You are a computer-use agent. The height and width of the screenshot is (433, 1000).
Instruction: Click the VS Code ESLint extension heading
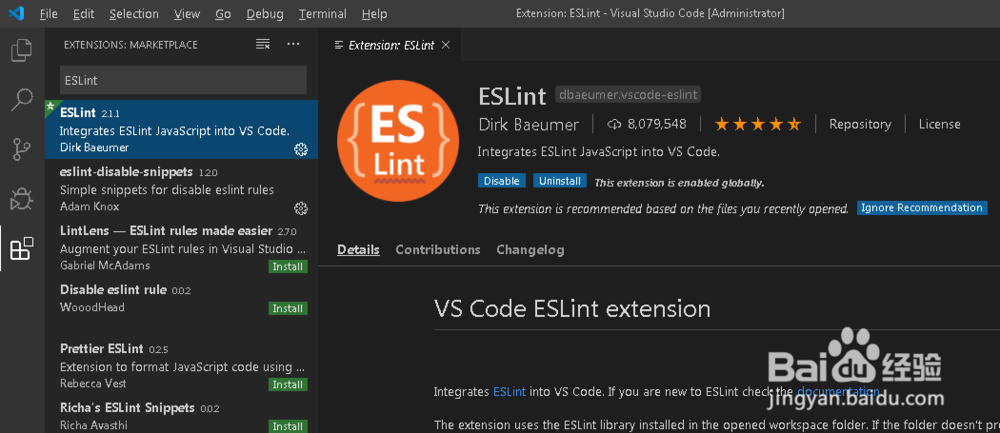click(572, 309)
